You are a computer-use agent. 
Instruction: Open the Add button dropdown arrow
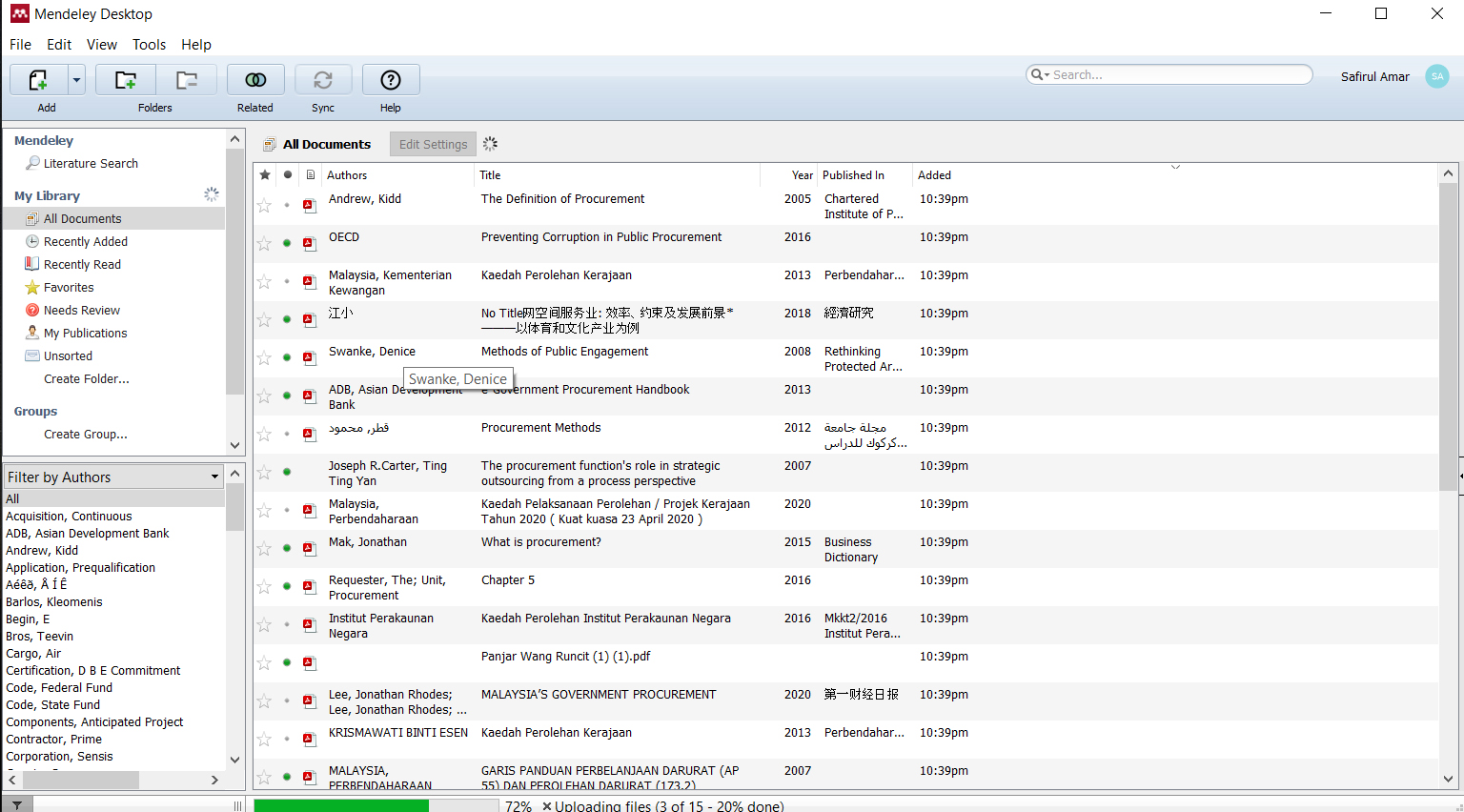(x=77, y=80)
